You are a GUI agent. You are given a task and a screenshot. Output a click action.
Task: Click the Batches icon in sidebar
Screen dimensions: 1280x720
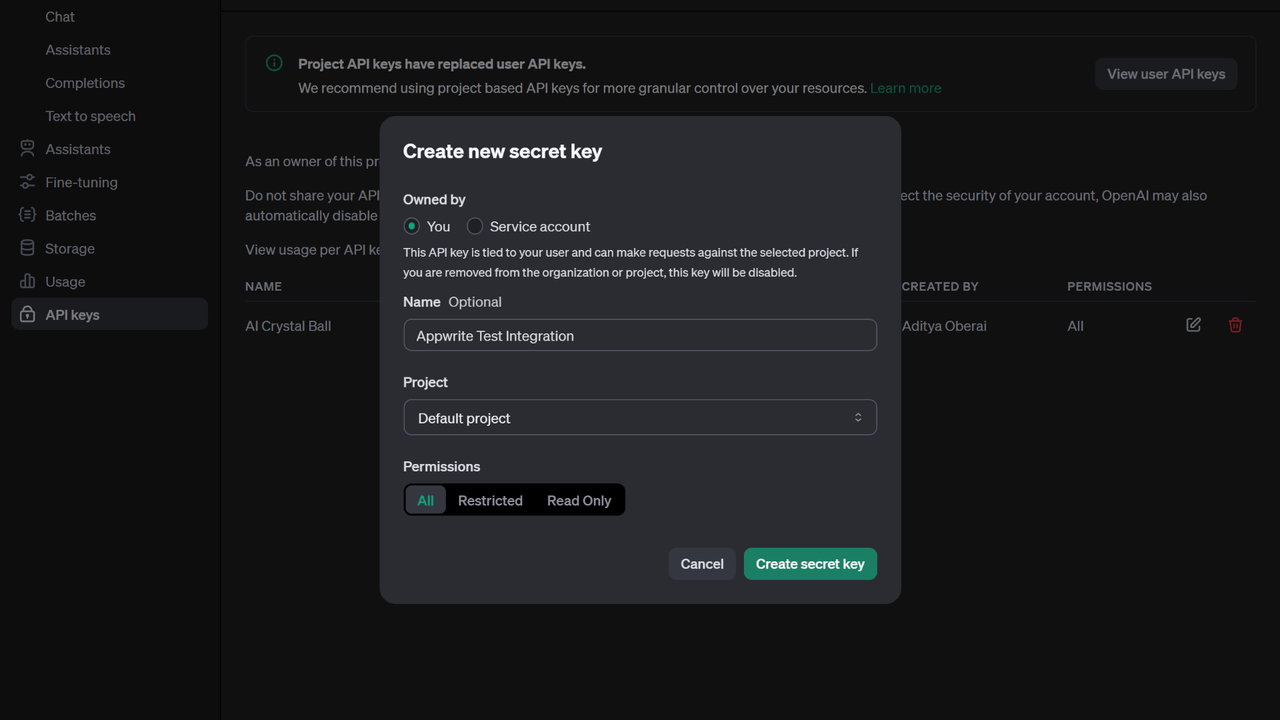coord(27,215)
